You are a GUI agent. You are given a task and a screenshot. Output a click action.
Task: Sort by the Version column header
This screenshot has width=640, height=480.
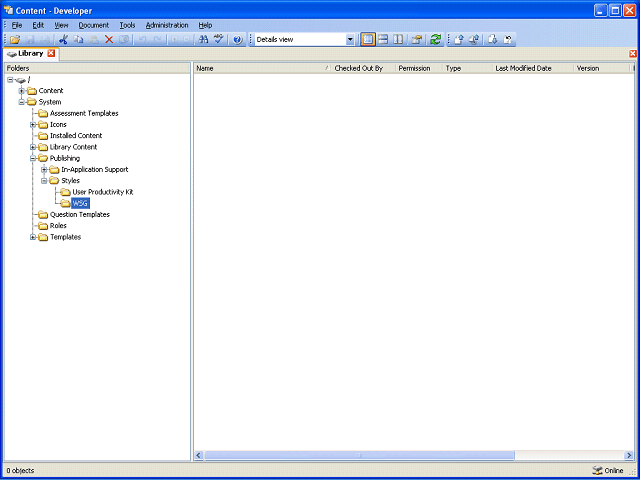602,68
